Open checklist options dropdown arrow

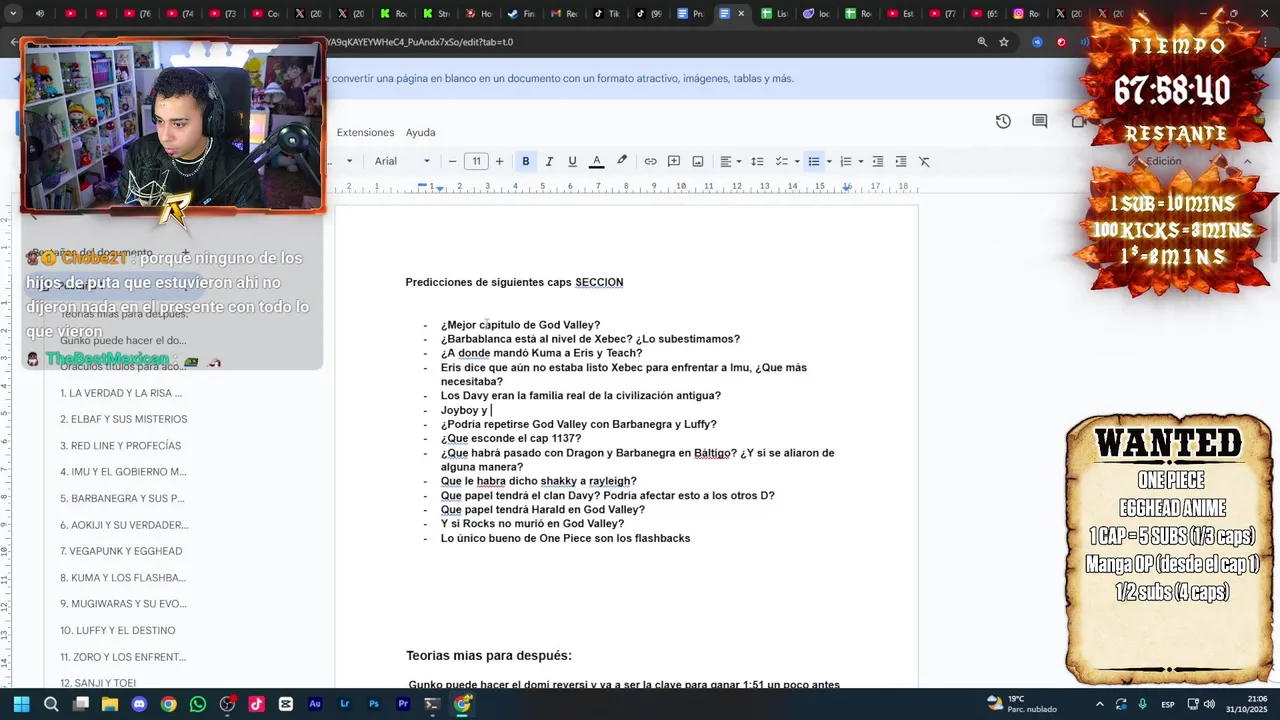tap(797, 161)
